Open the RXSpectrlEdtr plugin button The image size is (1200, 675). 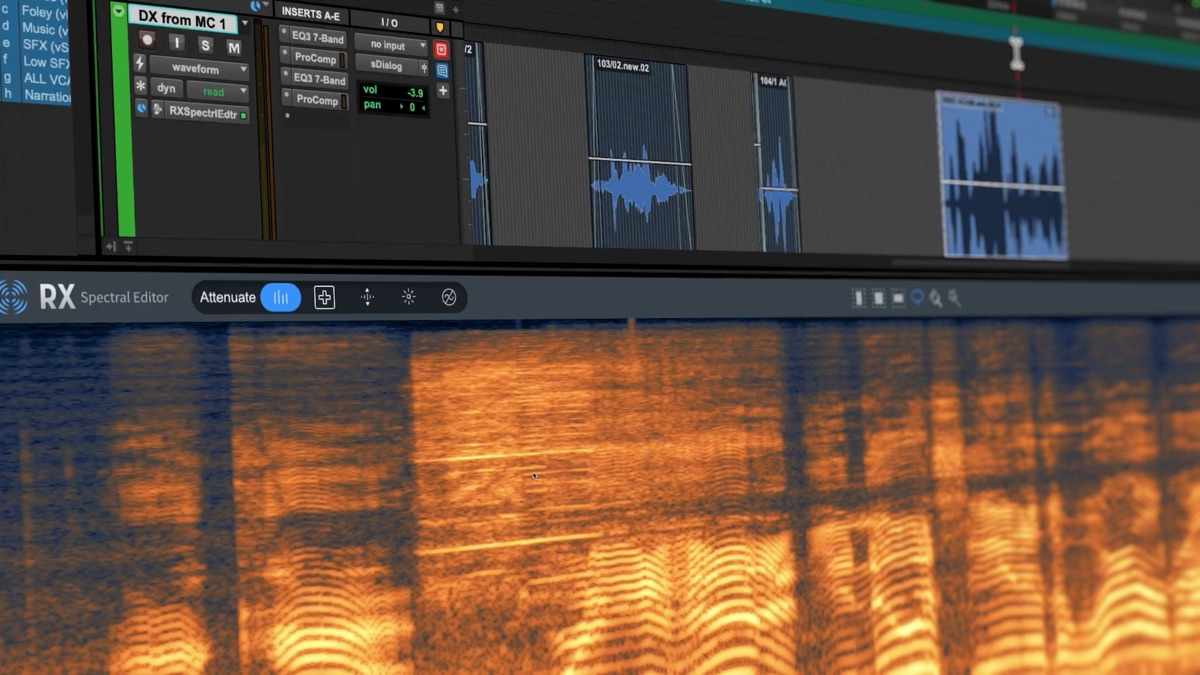203,112
